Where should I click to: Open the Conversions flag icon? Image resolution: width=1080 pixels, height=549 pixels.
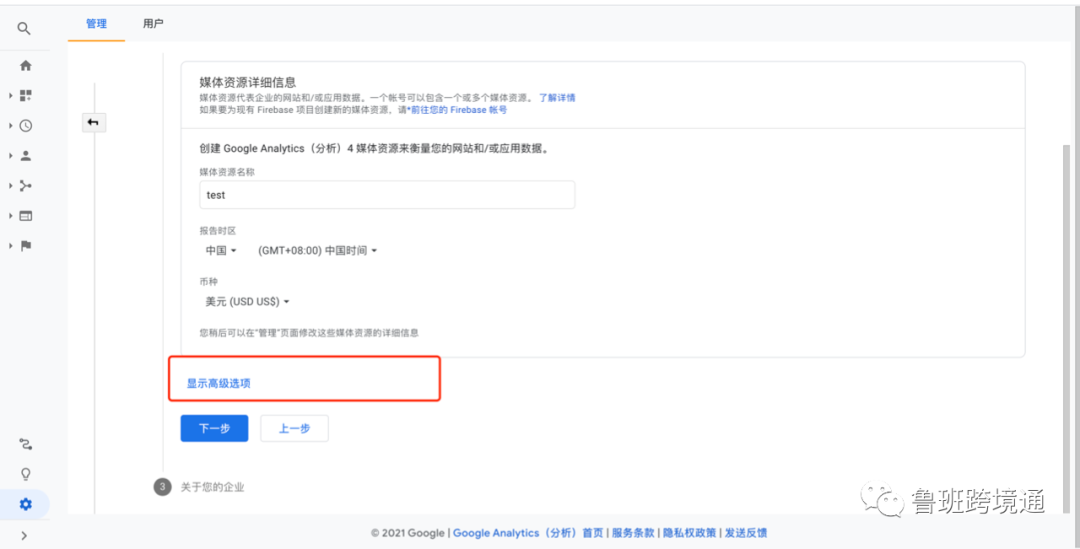coord(25,246)
